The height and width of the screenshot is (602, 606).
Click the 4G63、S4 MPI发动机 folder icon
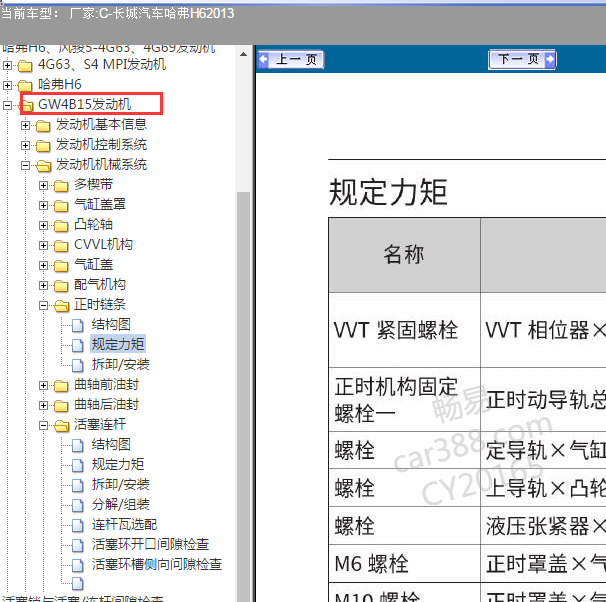pyautogui.click(x=25, y=66)
